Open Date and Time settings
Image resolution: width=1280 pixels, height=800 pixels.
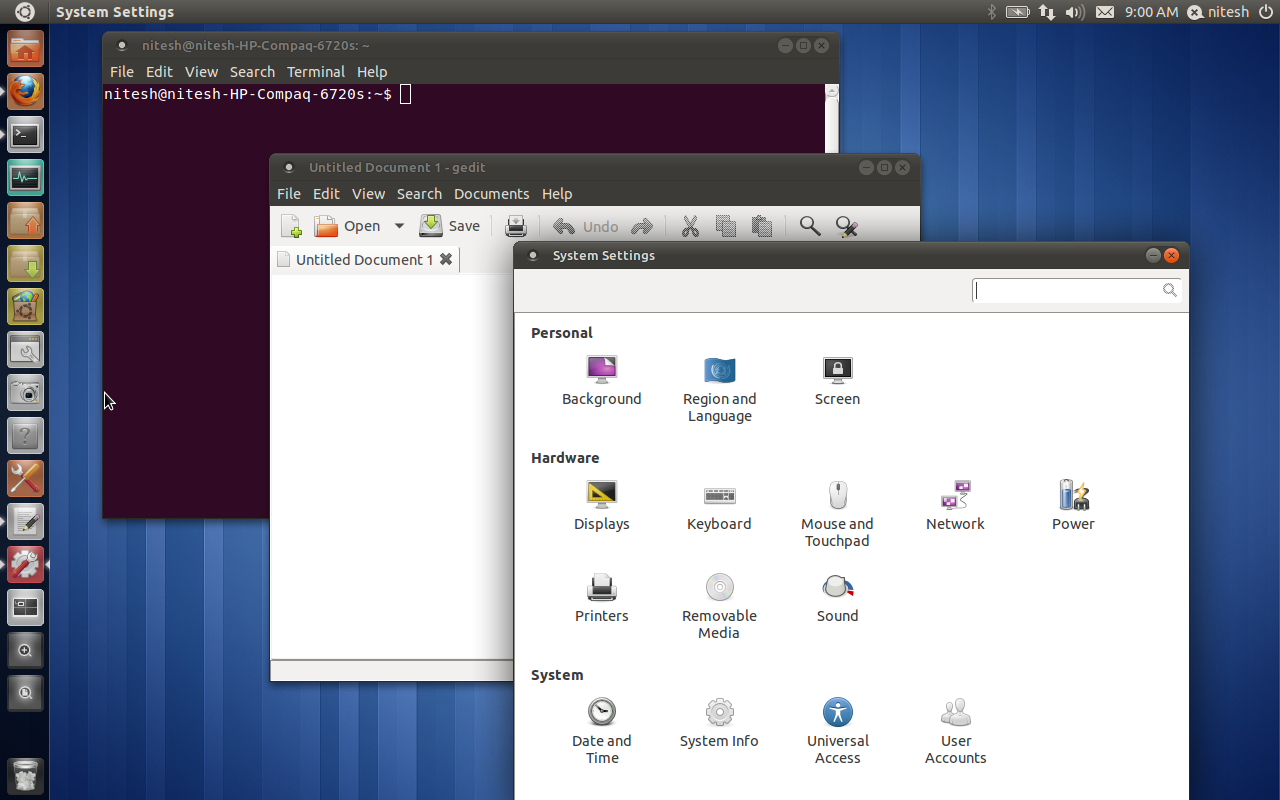tap(601, 722)
